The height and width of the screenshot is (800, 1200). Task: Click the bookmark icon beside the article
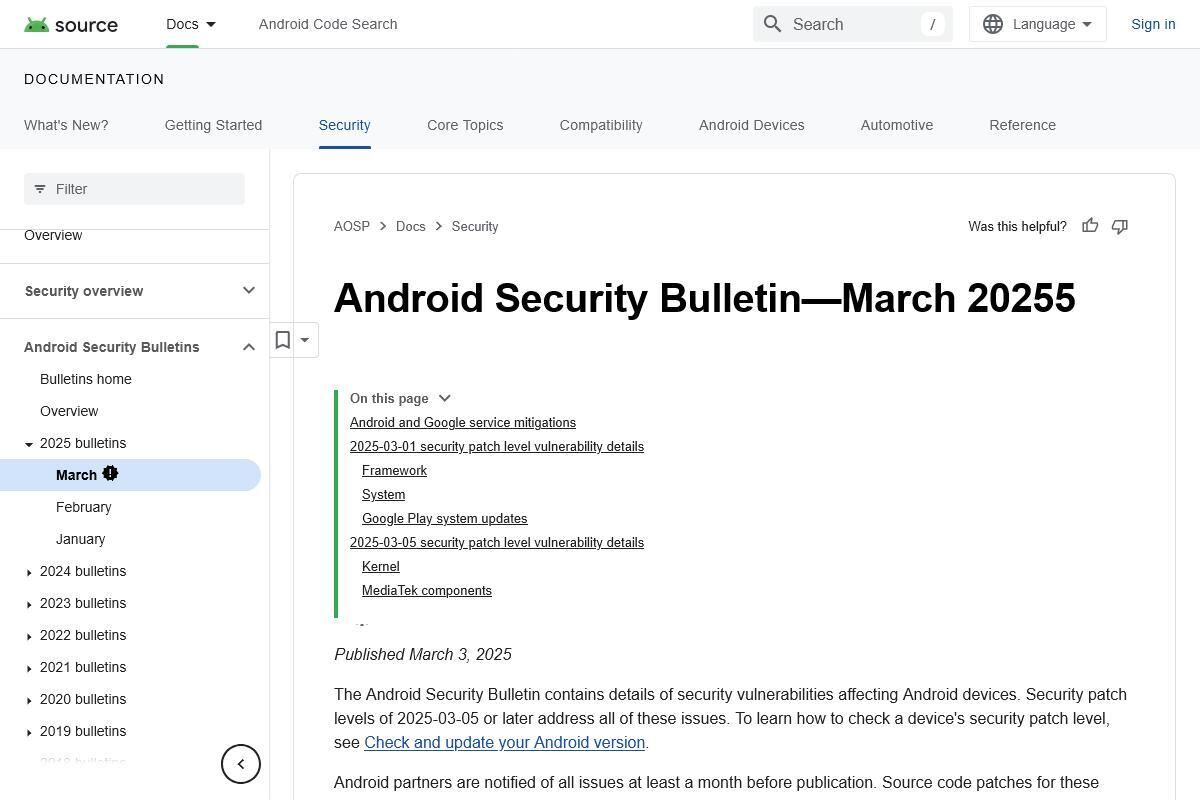[x=283, y=340]
